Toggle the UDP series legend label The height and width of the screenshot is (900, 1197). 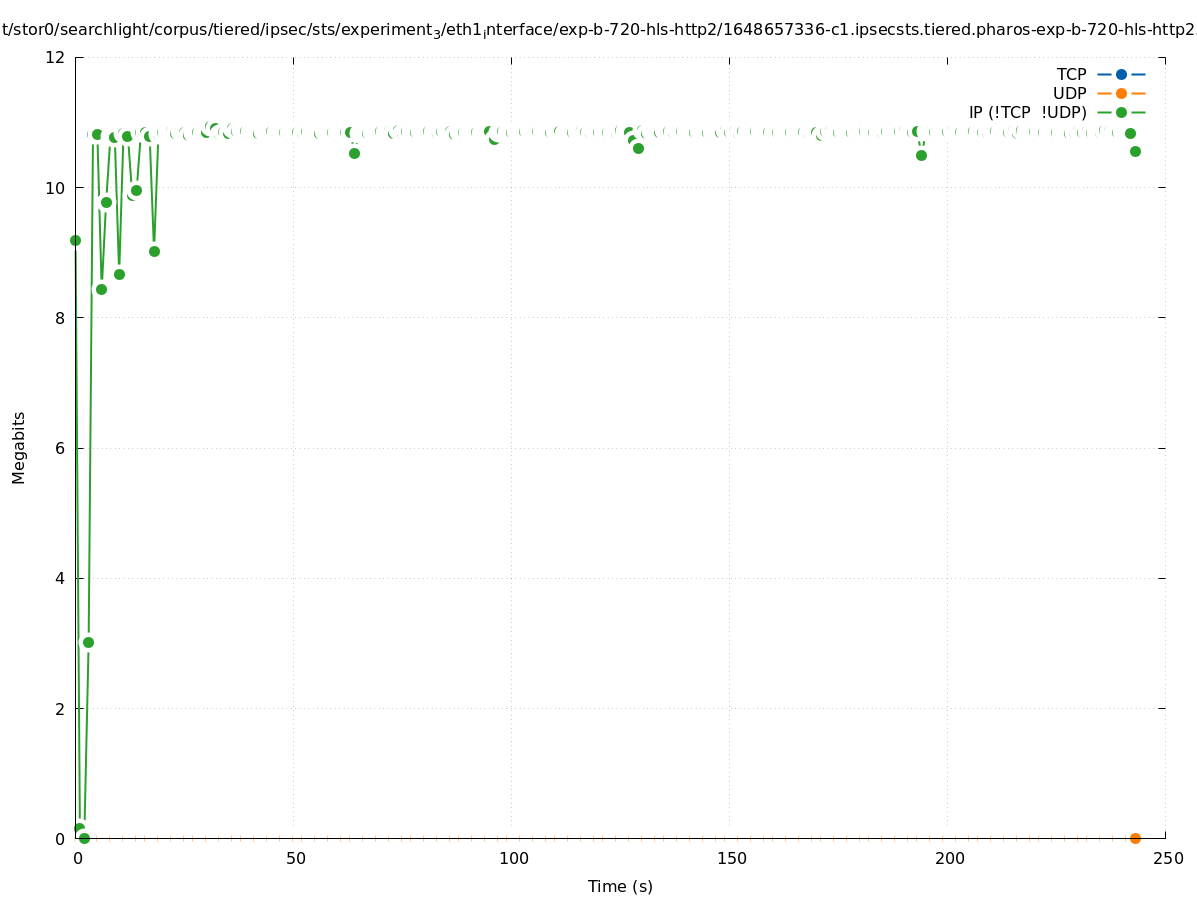coord(1069,93)
